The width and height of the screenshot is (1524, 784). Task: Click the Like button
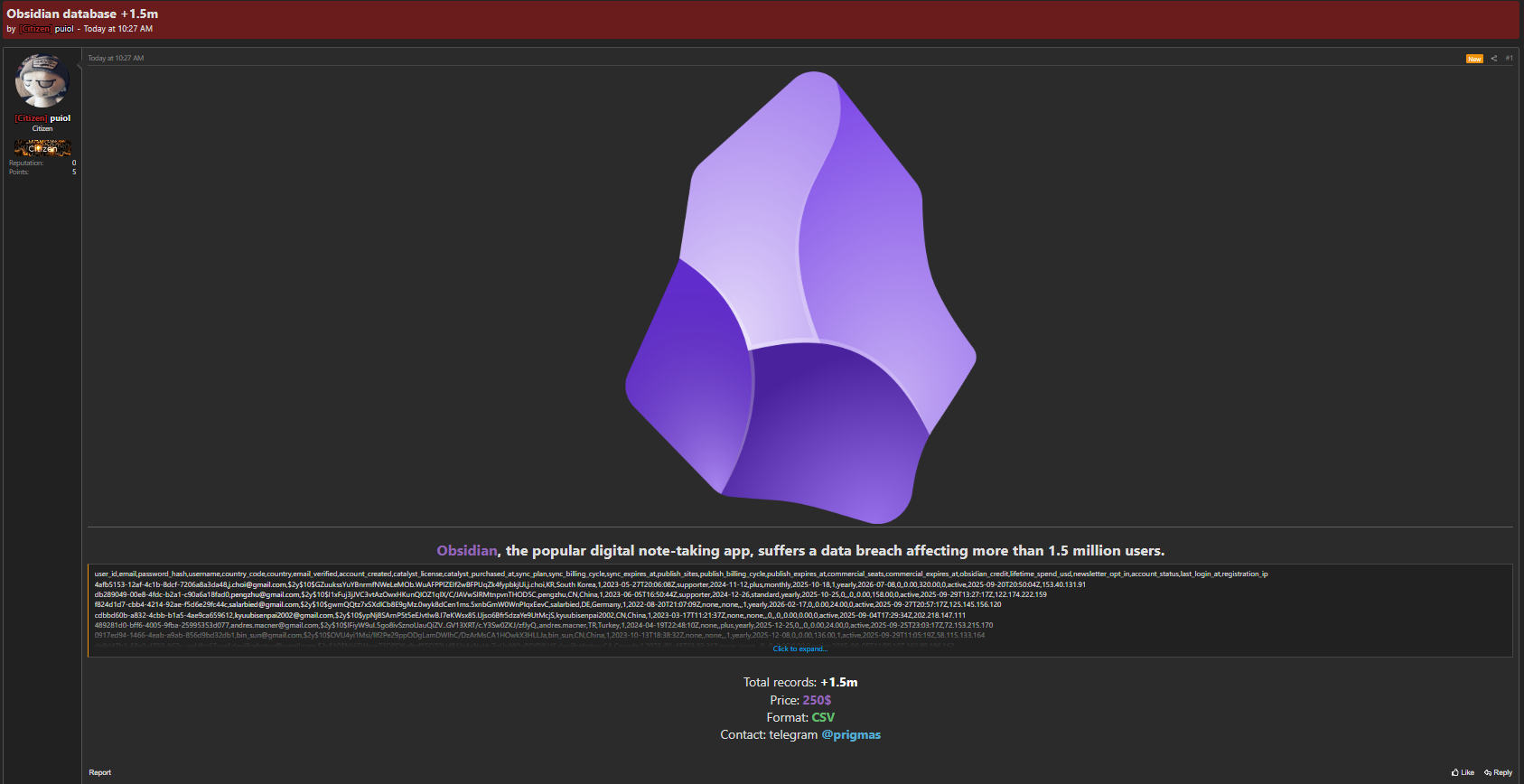[1463, 772]
